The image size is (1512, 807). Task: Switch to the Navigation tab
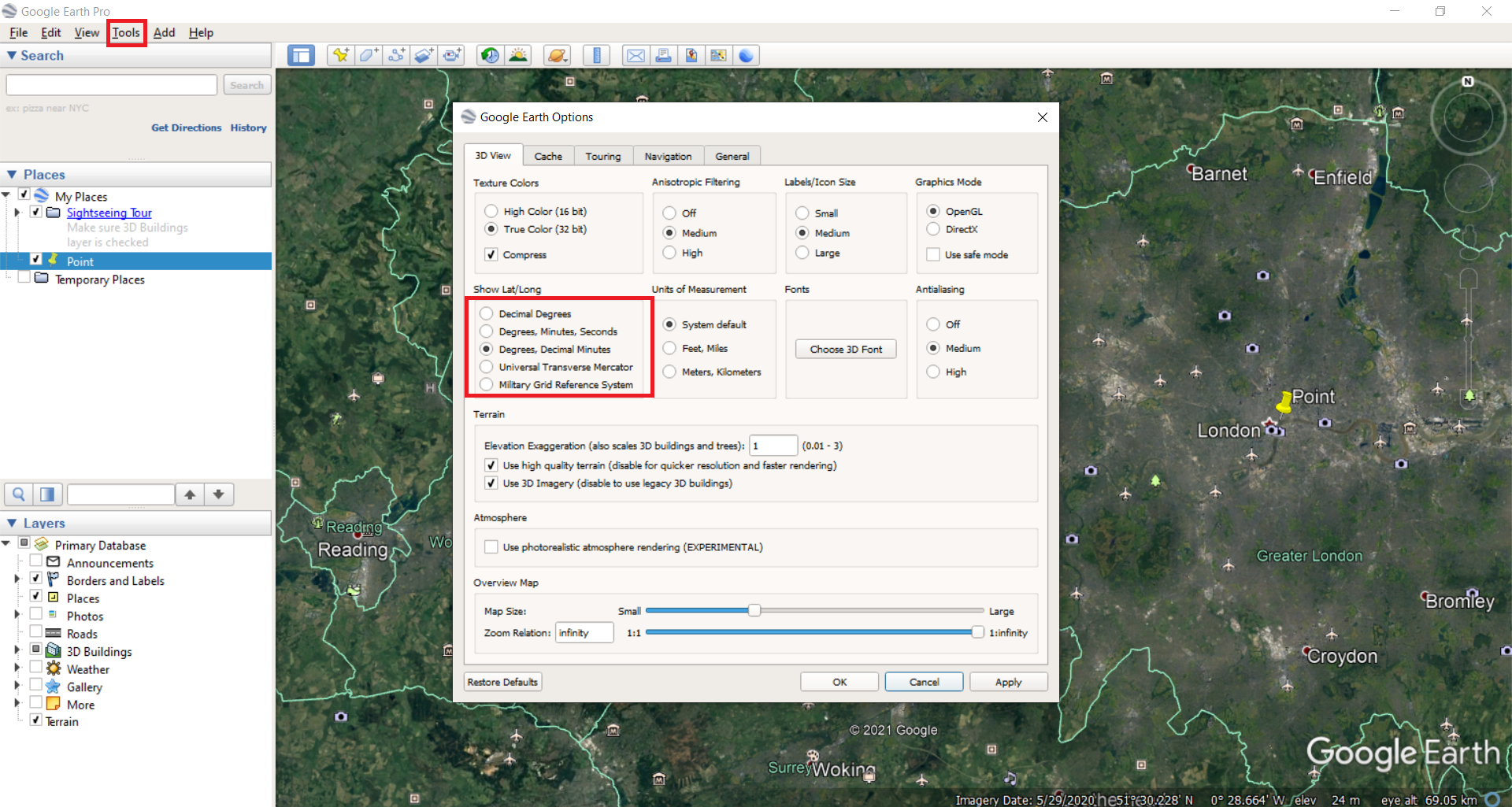[x=668, y=156]
